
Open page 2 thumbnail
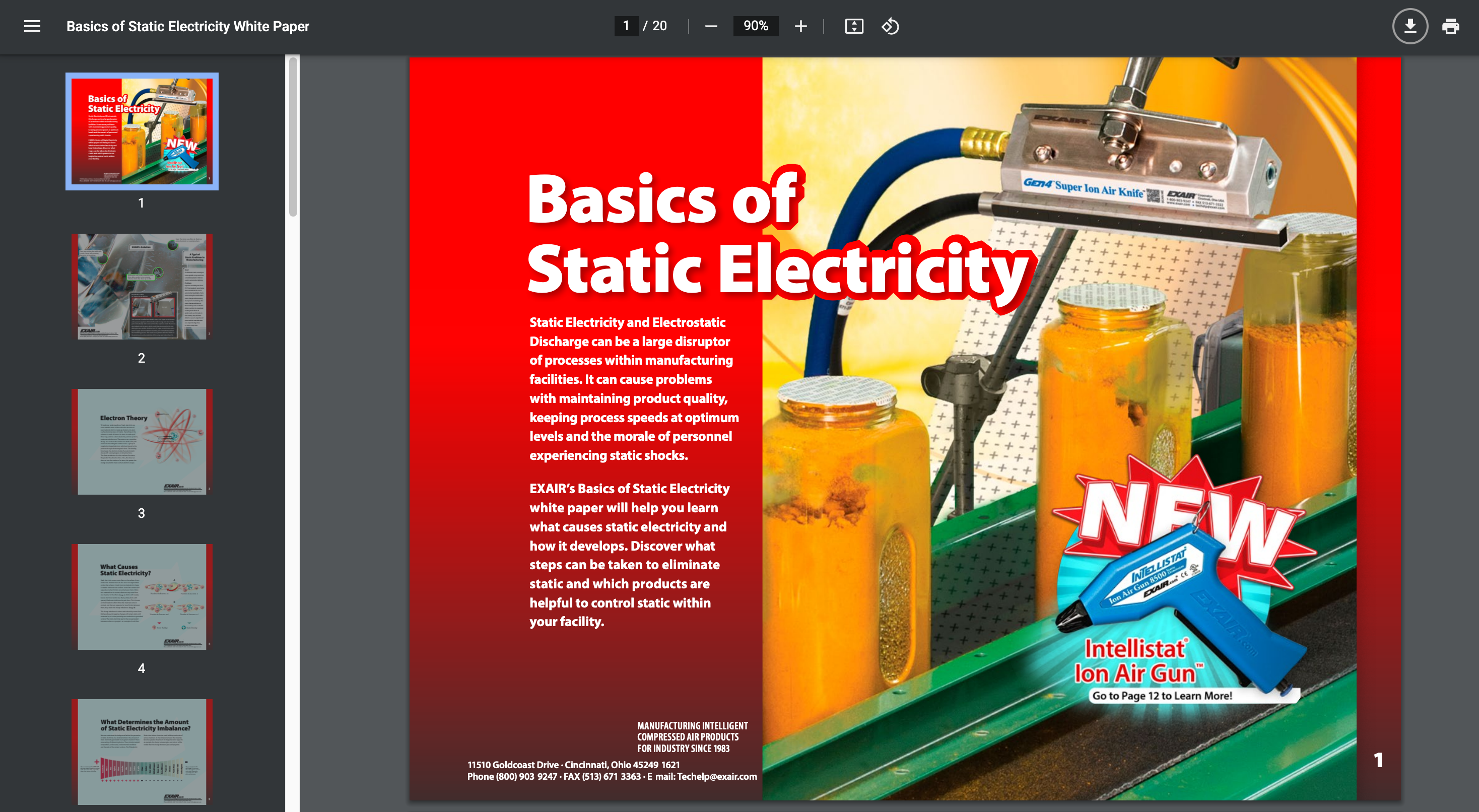142,287
